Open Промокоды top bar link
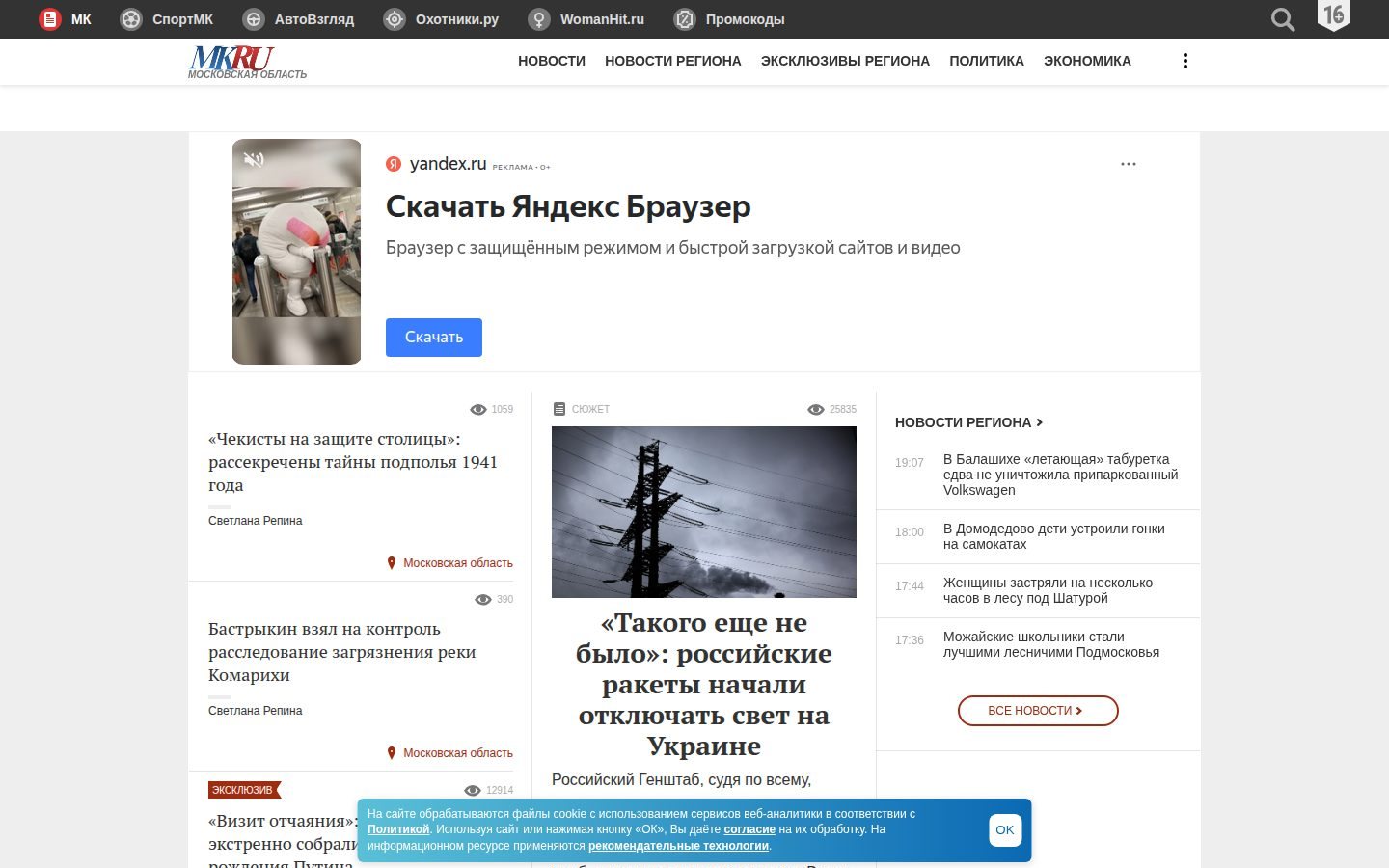Image resolution: width=1389 pixels, height=868 pixels. 745,19
